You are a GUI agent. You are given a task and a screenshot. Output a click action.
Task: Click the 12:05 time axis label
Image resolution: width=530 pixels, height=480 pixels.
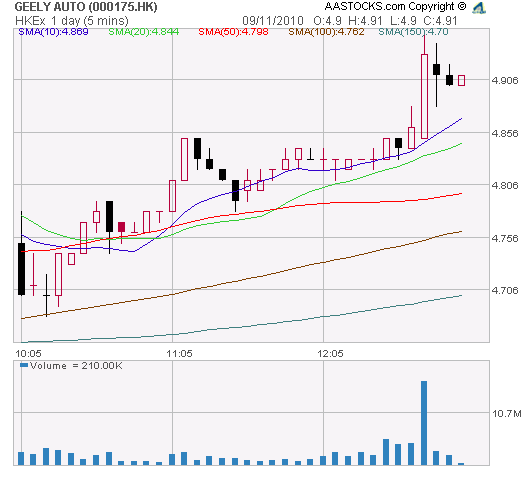pos(330,354)
